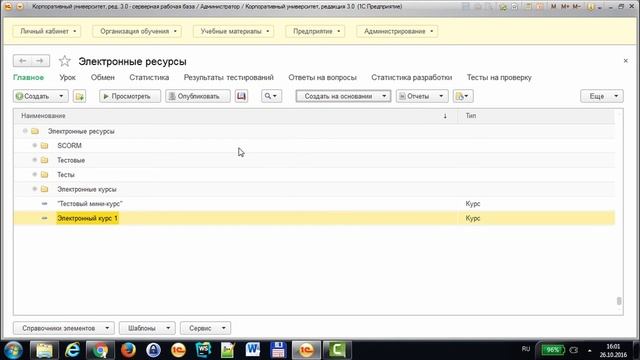The image size is (640, 360).
Task: Open the magnifier search dropdown
Action: pos(271,96)
